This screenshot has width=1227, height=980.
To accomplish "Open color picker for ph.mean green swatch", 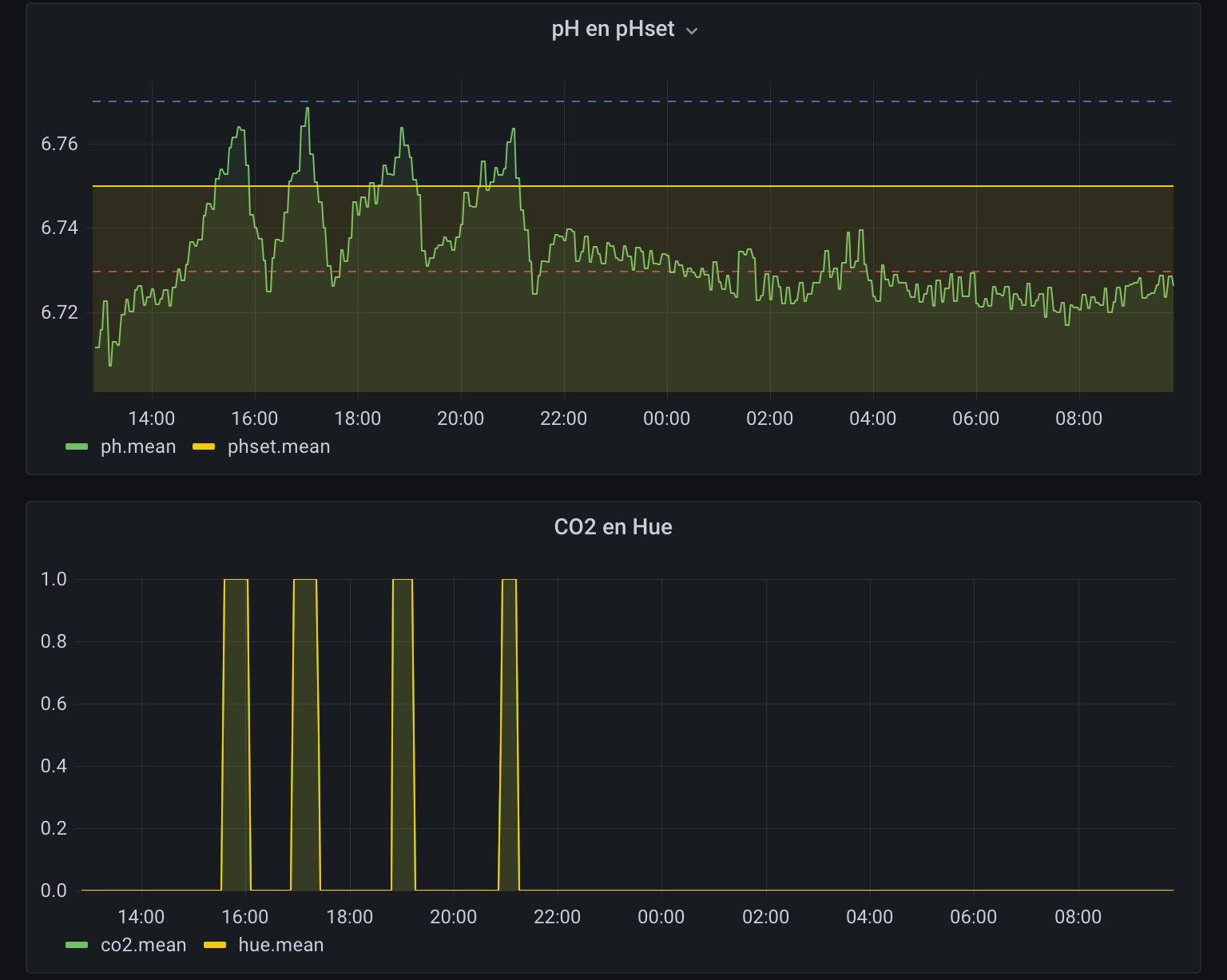I will pyautogui.click(x=77, y=446).
